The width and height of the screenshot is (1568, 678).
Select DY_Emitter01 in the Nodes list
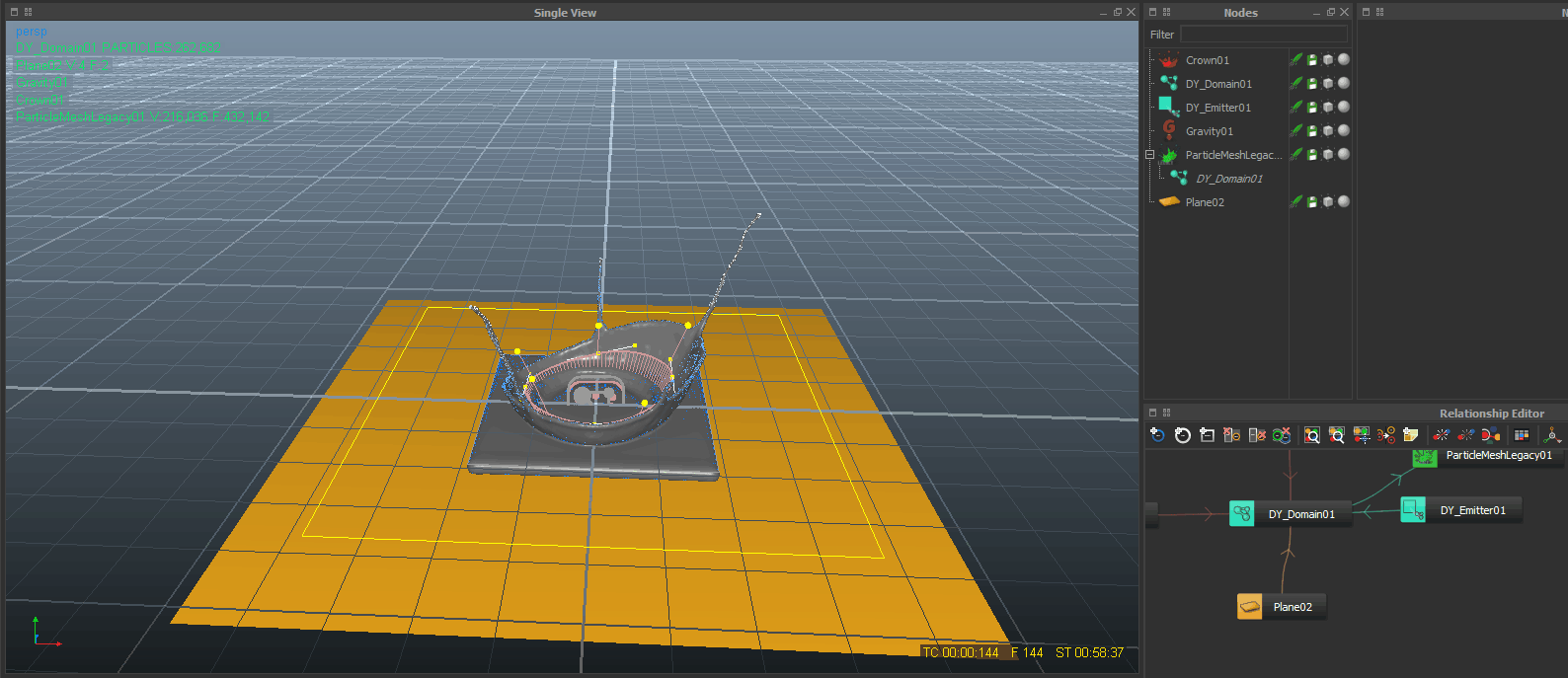(x=1217, y=108)
